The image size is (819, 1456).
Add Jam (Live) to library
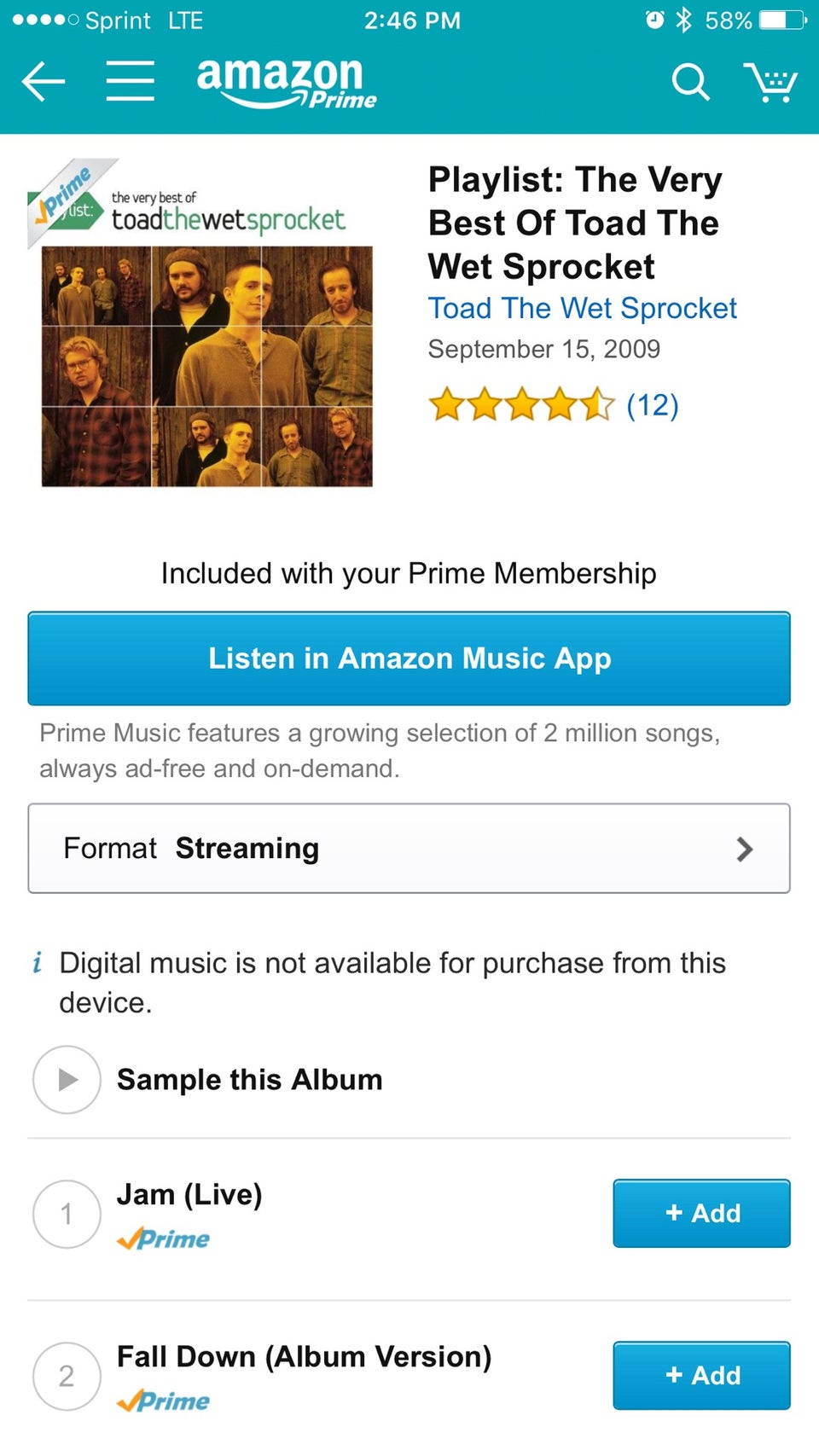tap(701, 1213)
